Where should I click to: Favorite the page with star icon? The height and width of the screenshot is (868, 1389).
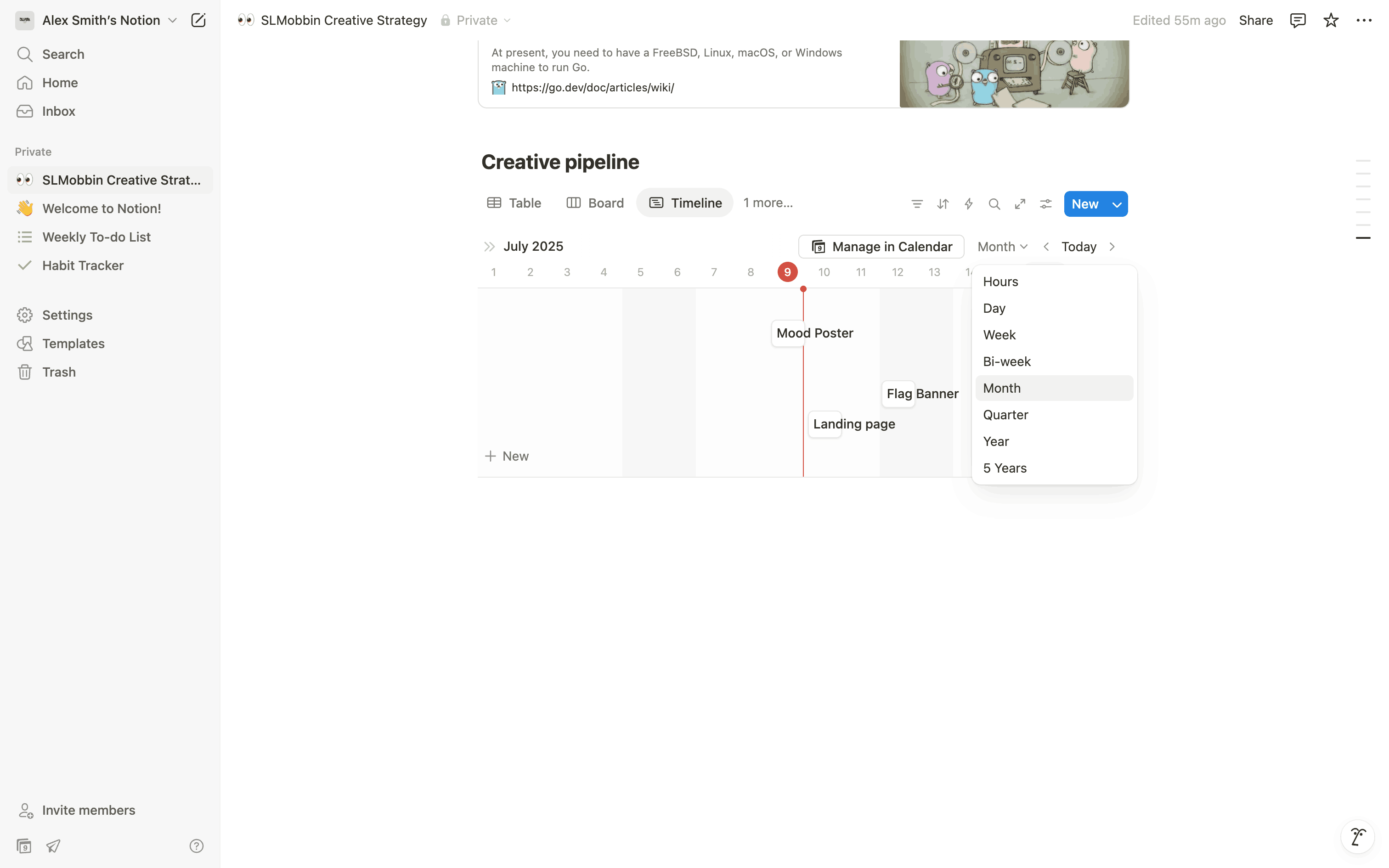coord(1331,20)
